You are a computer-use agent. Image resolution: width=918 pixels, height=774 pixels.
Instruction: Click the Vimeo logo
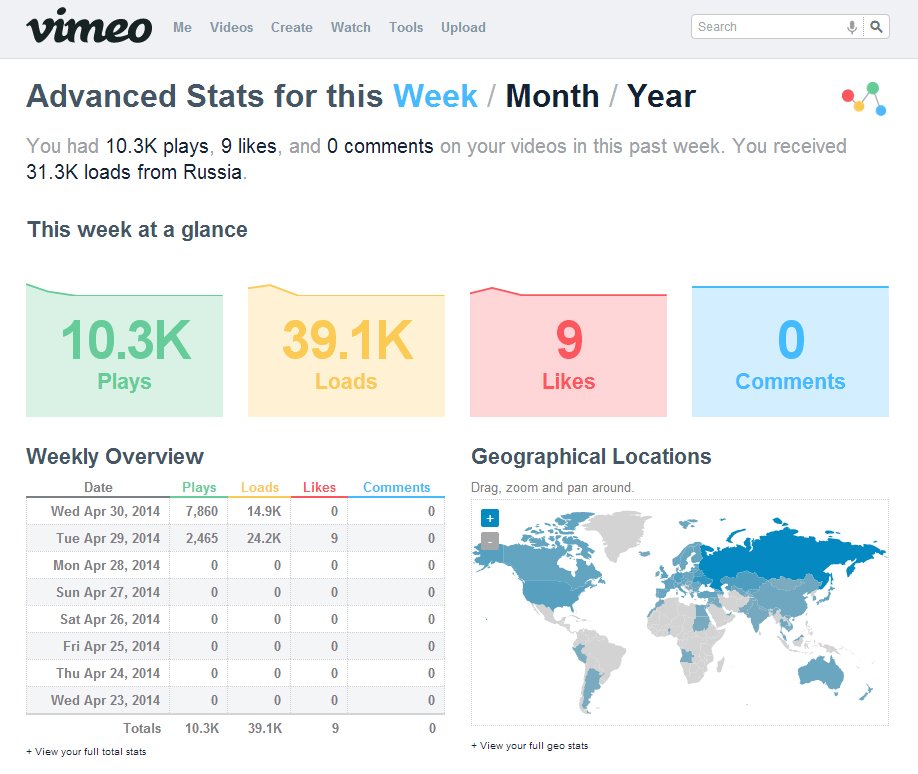coord(89,26)
